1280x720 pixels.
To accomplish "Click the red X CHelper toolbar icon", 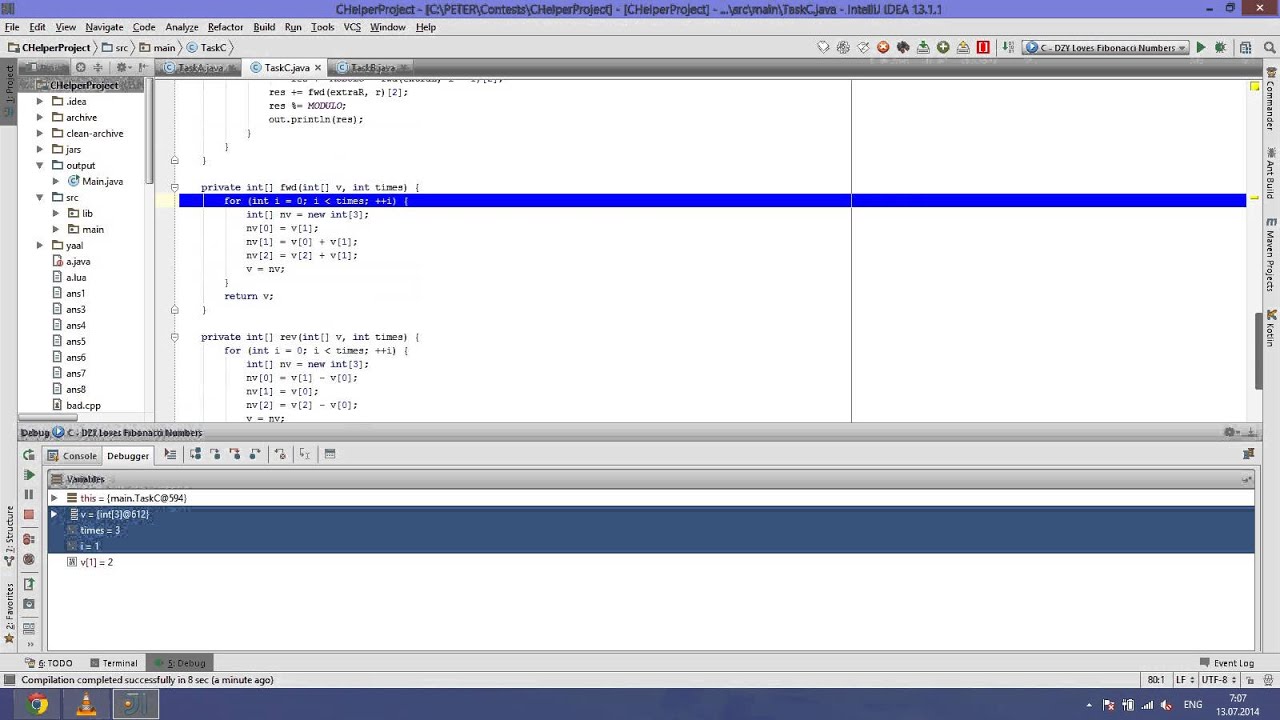I will click(x=883, y=47).
